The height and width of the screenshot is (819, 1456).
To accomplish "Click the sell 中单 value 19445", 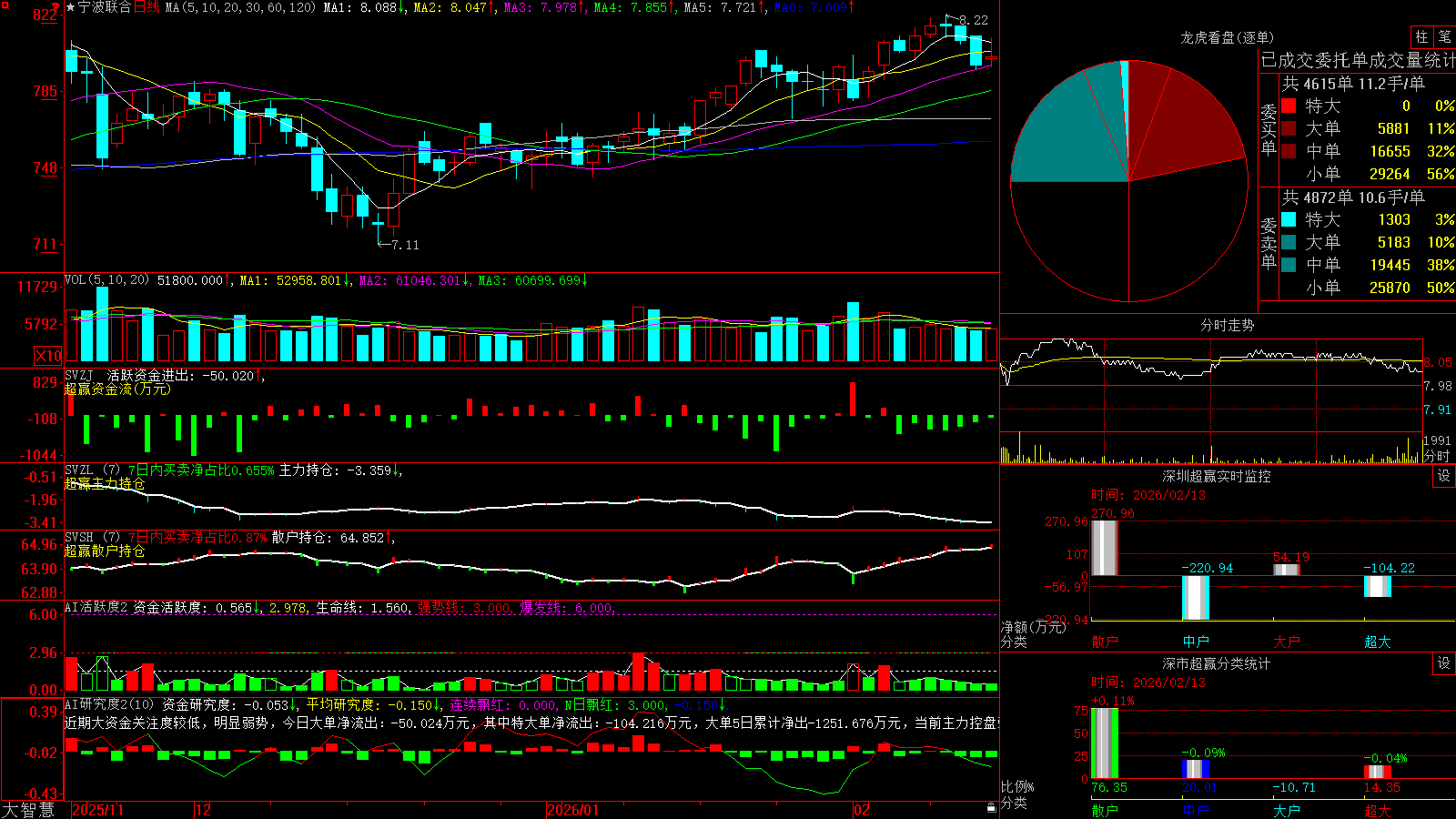I will (x=1390, y=265).
